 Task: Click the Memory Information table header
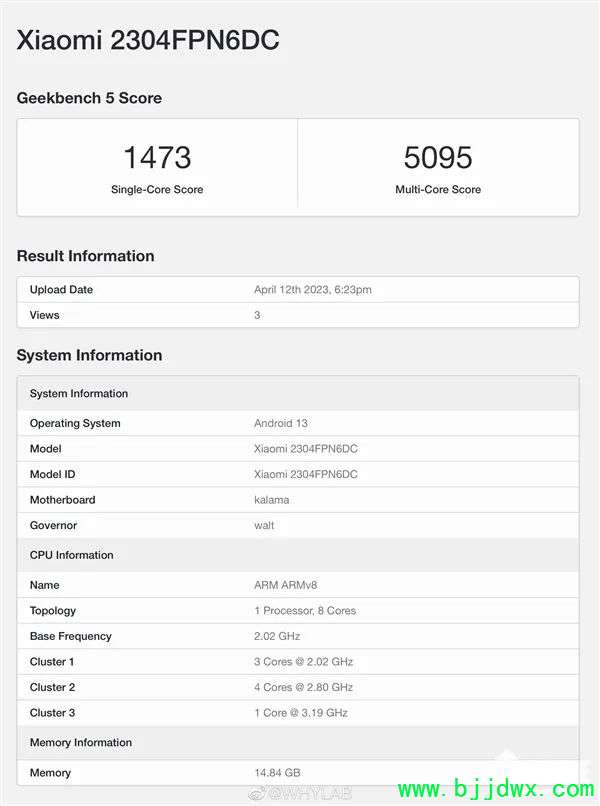(x=298, y=743)
